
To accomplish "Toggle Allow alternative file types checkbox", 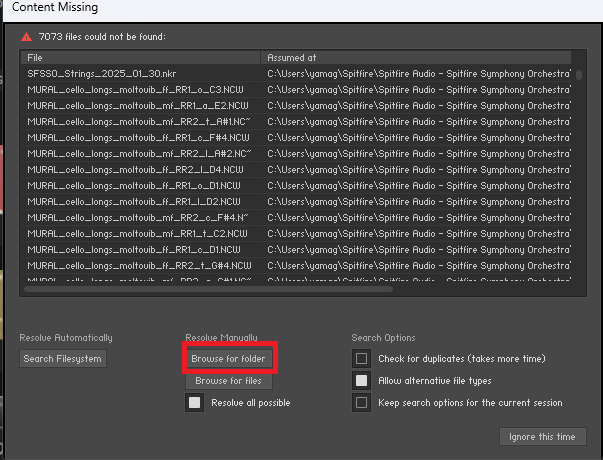I will tap(361, 380).
